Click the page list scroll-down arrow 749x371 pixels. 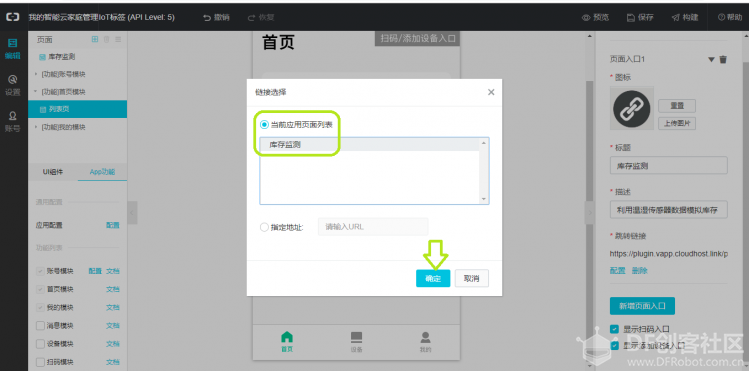point(483,199)
